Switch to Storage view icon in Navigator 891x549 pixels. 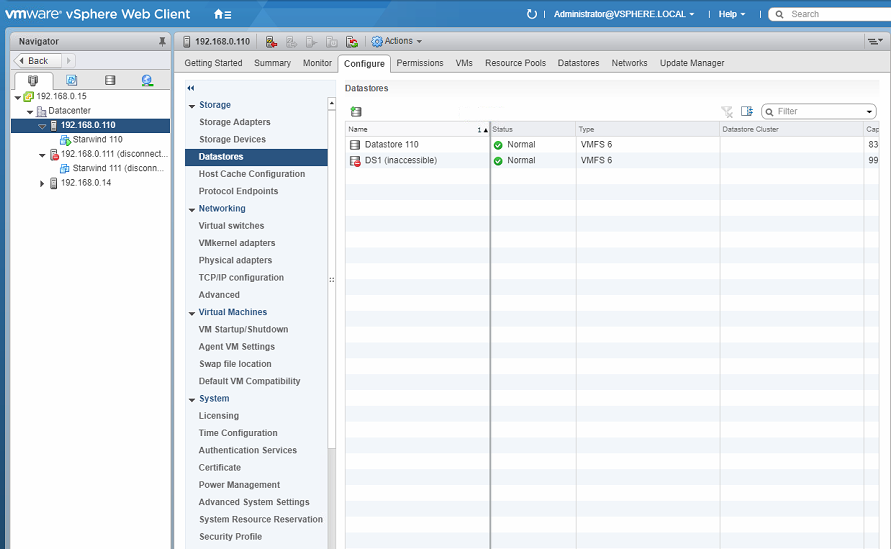110,80
